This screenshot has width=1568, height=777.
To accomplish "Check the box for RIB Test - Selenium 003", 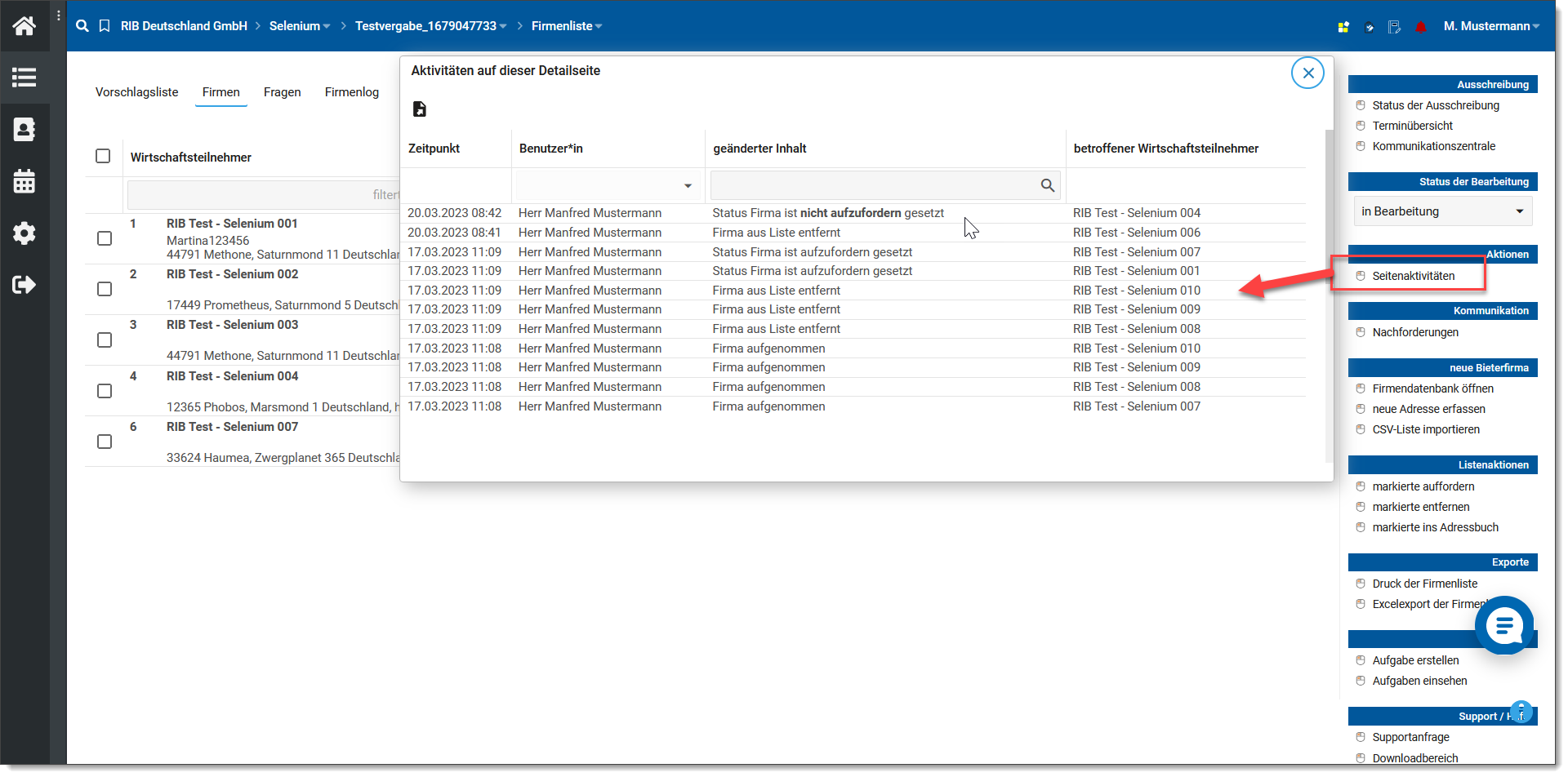I will pos(105,340).
